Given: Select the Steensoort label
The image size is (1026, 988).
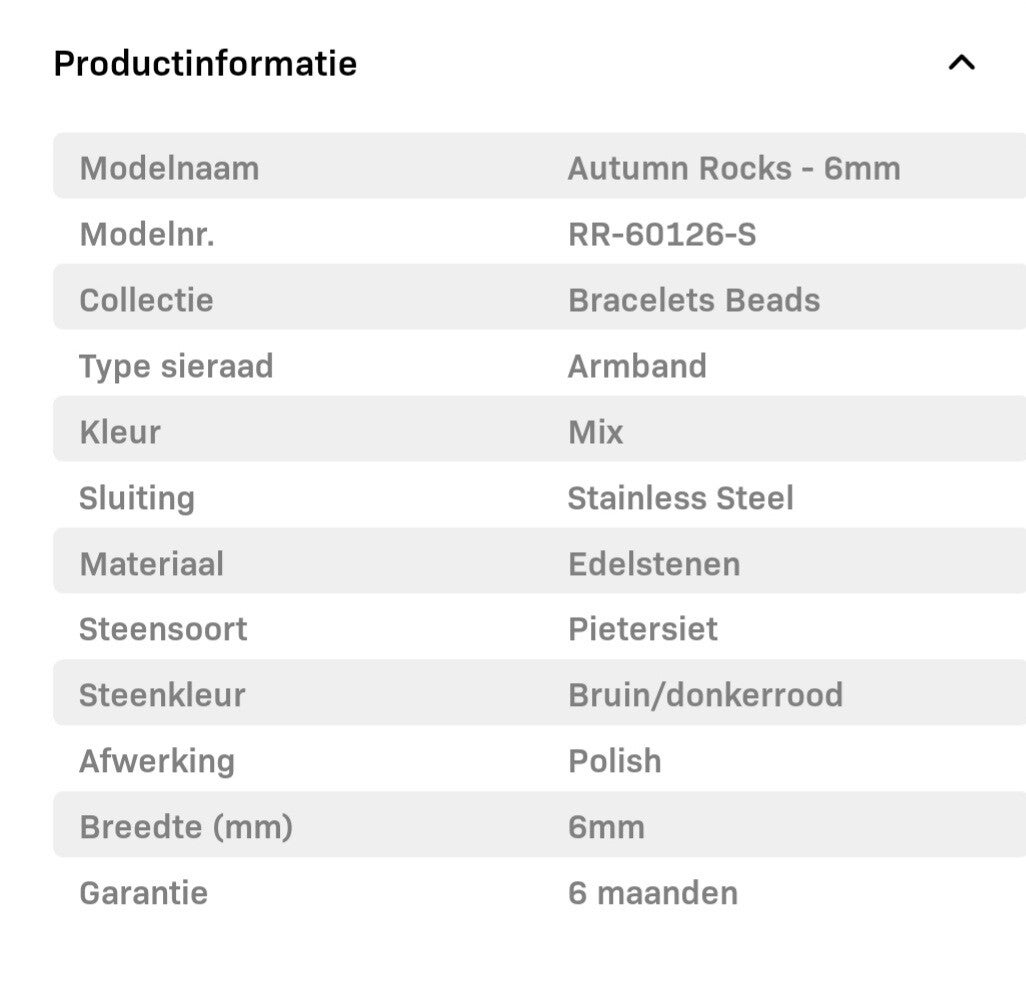Looking at the screenshot, I should [x=163, y=629].
